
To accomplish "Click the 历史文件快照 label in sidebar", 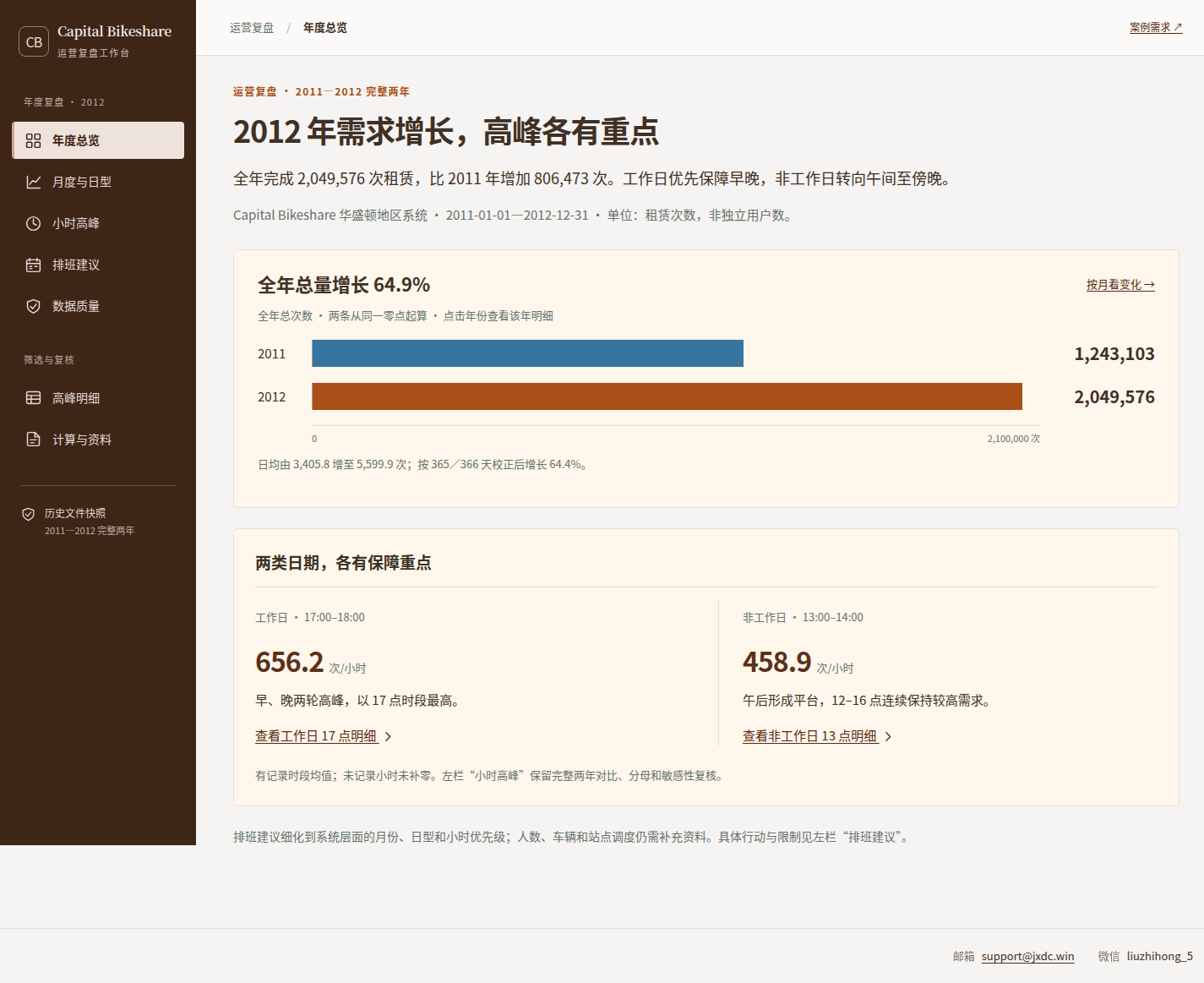I will (x=75, y=513).
